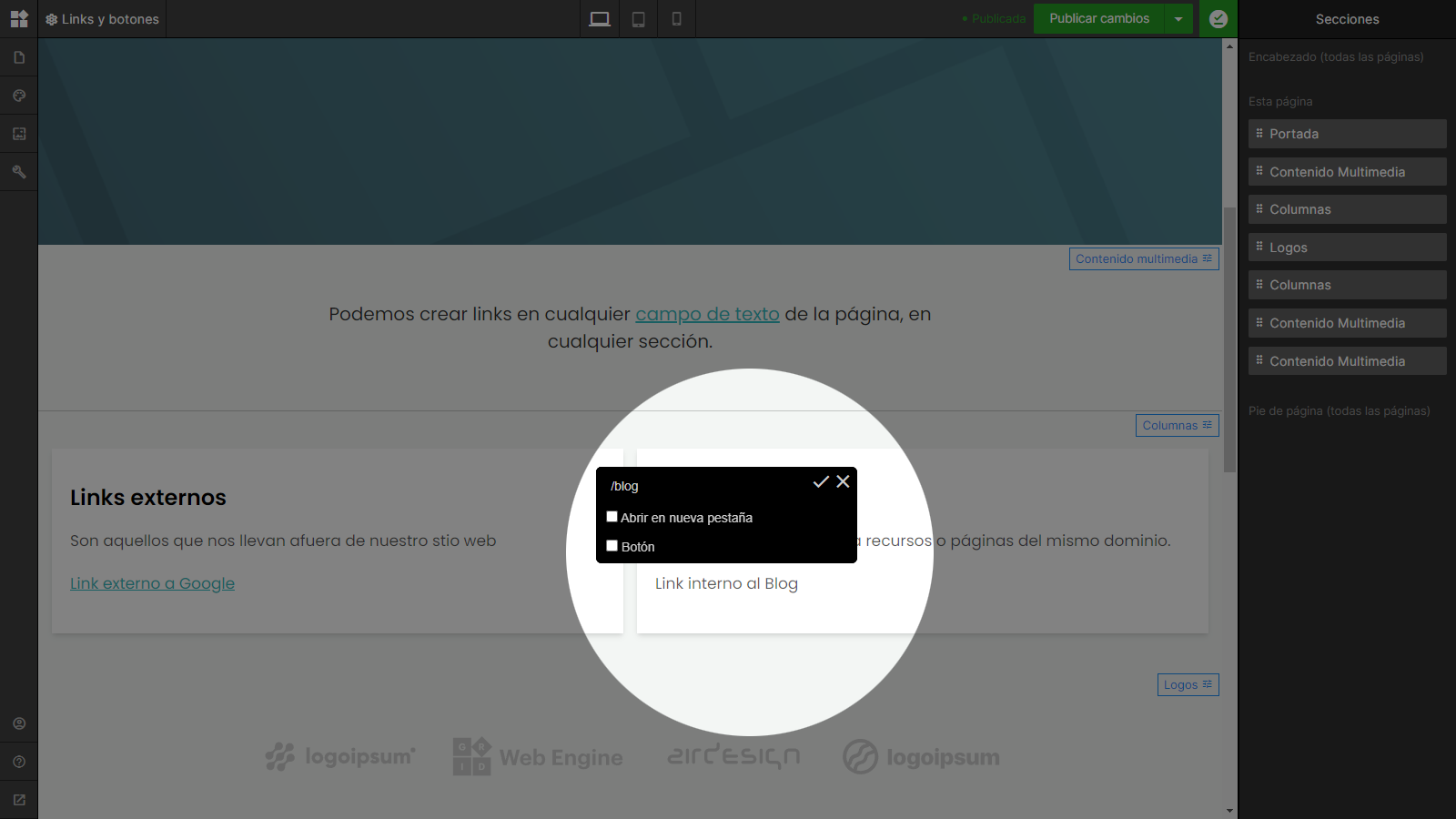Open the image gallery sidebar icon

click(19, 134)
